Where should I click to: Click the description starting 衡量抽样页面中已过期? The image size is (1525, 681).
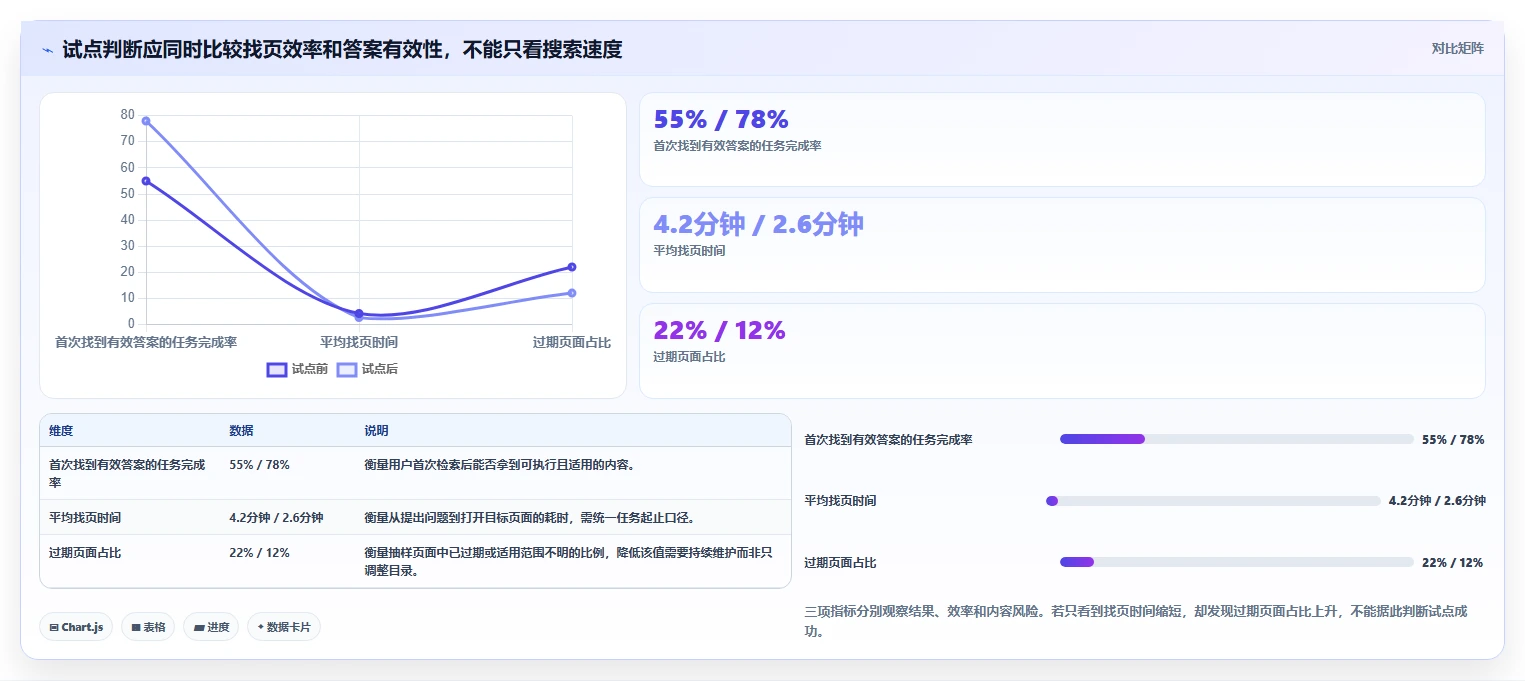568,561
